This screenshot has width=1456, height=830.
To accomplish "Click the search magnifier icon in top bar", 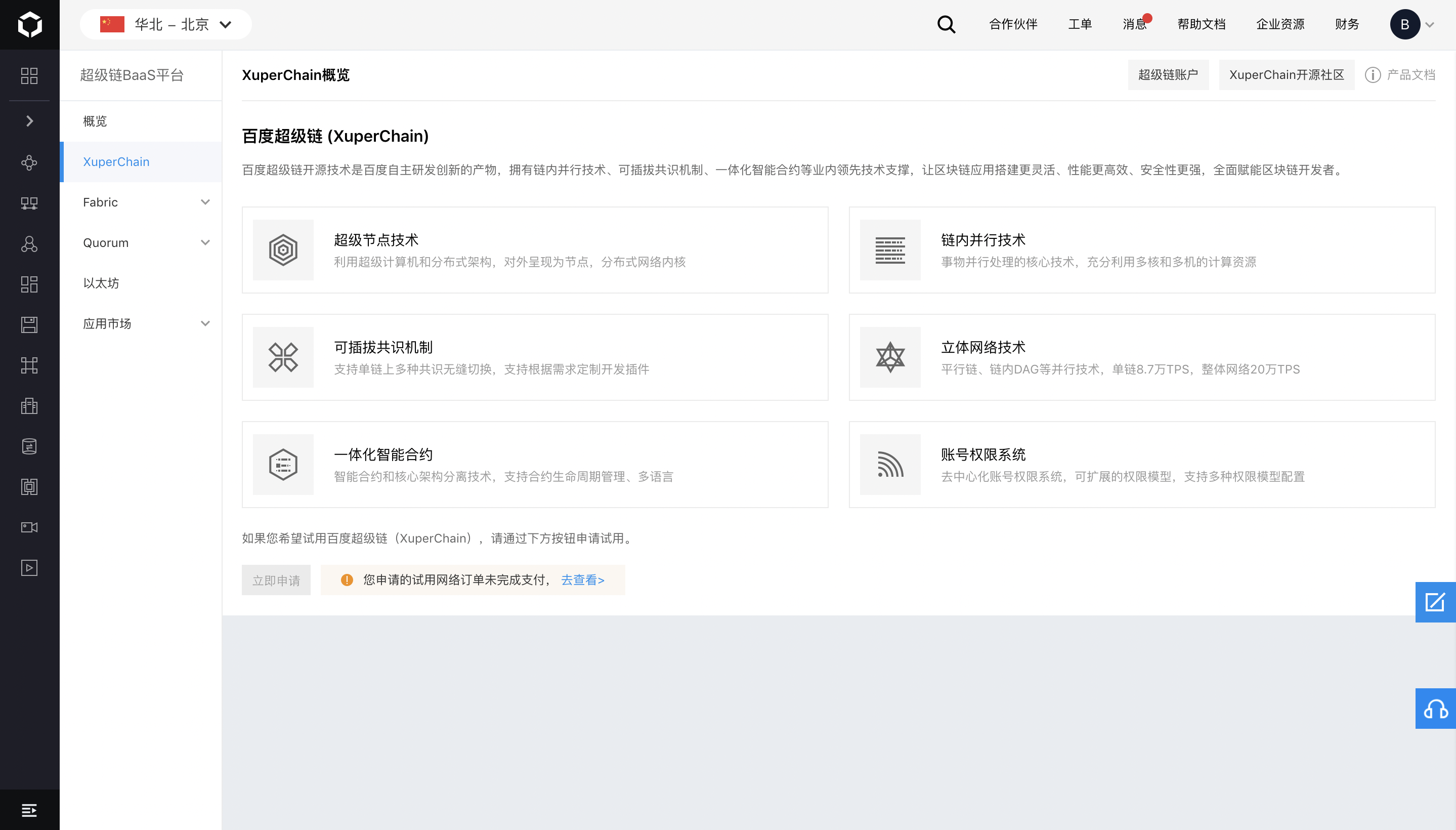I will click(x=946, y=24).
